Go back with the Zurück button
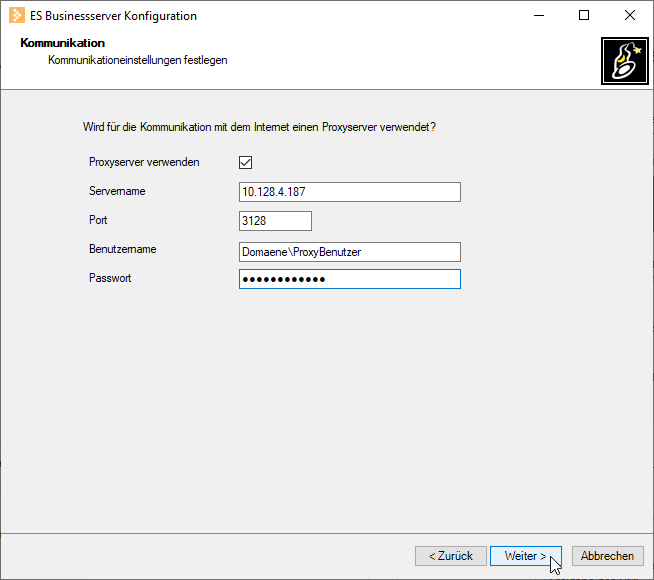 click(x=451, y=556)
